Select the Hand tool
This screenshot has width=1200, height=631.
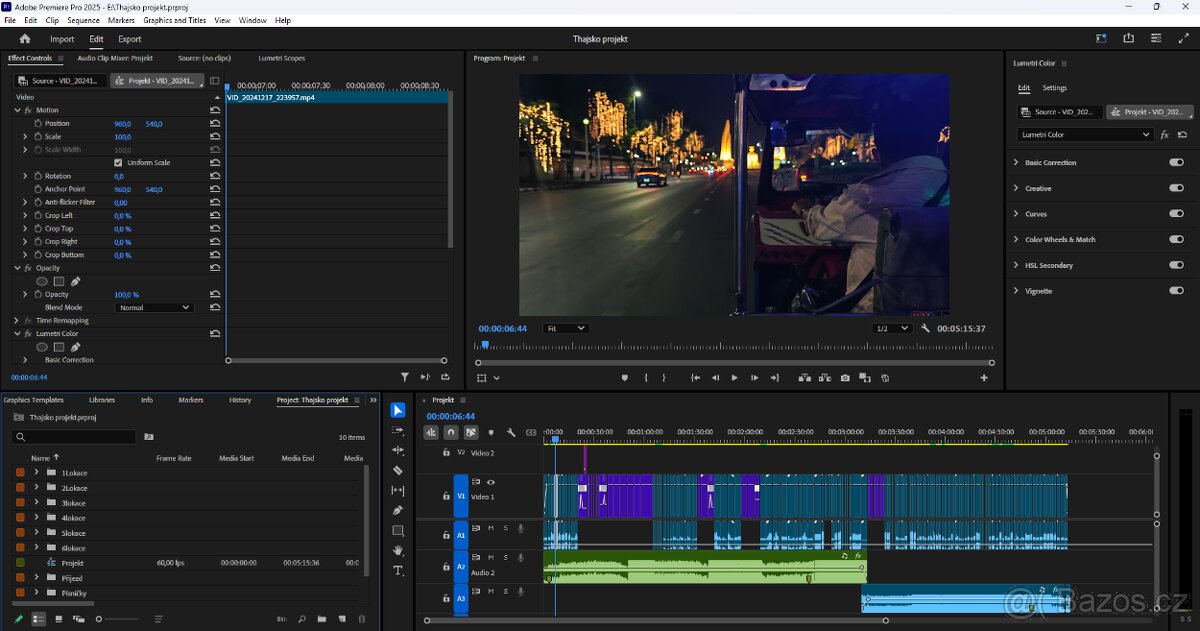coord(398,550)
